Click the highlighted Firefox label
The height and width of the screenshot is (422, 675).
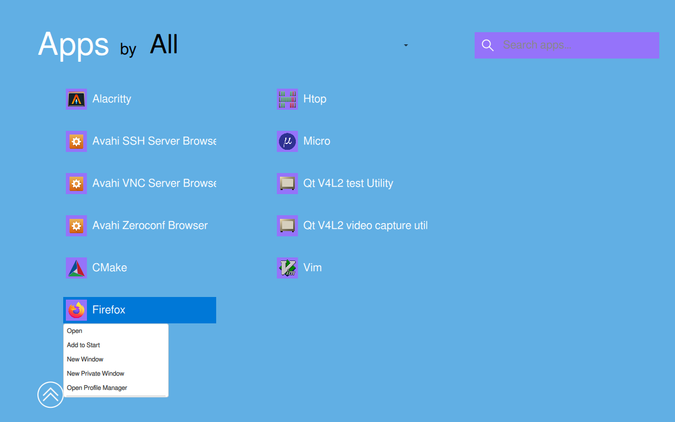108,310
